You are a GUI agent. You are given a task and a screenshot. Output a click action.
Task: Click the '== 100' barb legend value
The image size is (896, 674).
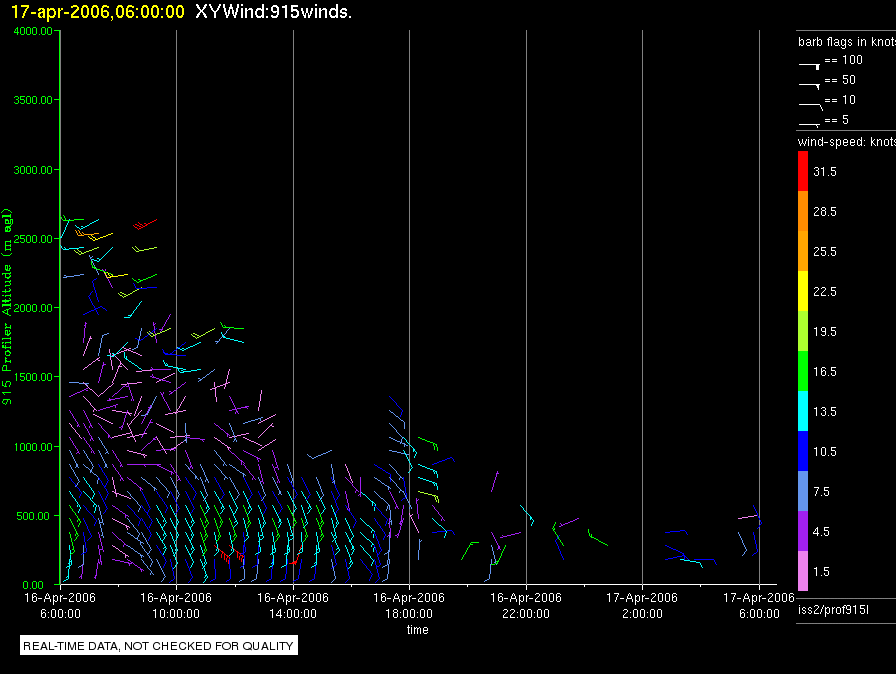(843, 60)
